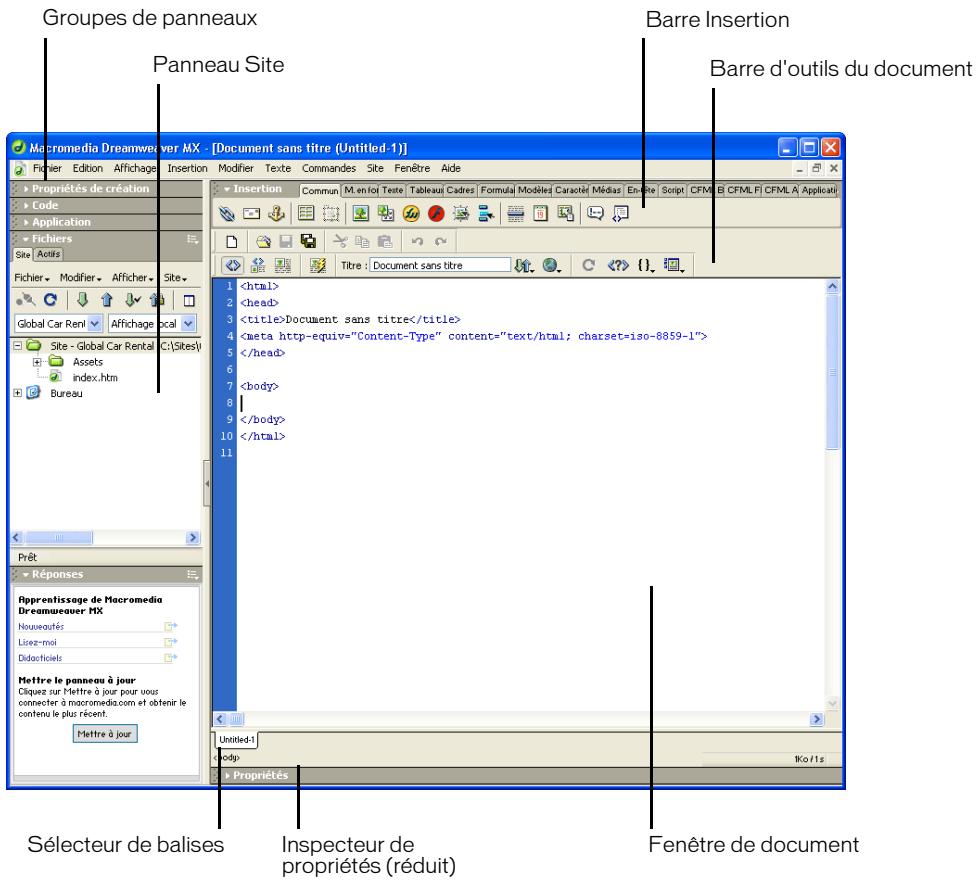Click the blue Put files arrow
The height and width of the screenshot is (881, 979).
(107, 300)
